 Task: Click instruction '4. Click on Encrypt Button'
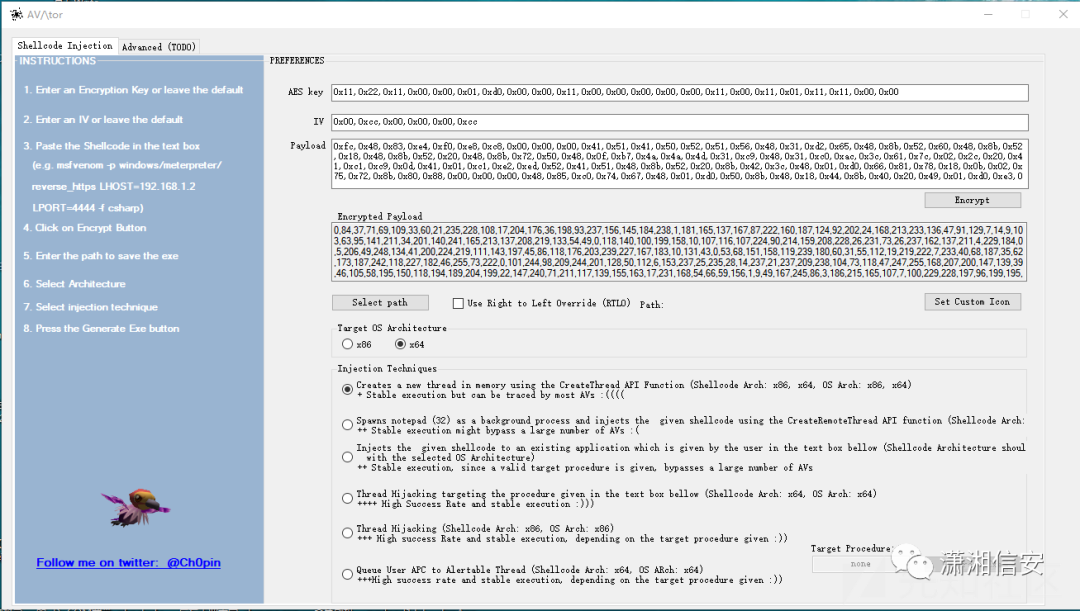point(85,228)
